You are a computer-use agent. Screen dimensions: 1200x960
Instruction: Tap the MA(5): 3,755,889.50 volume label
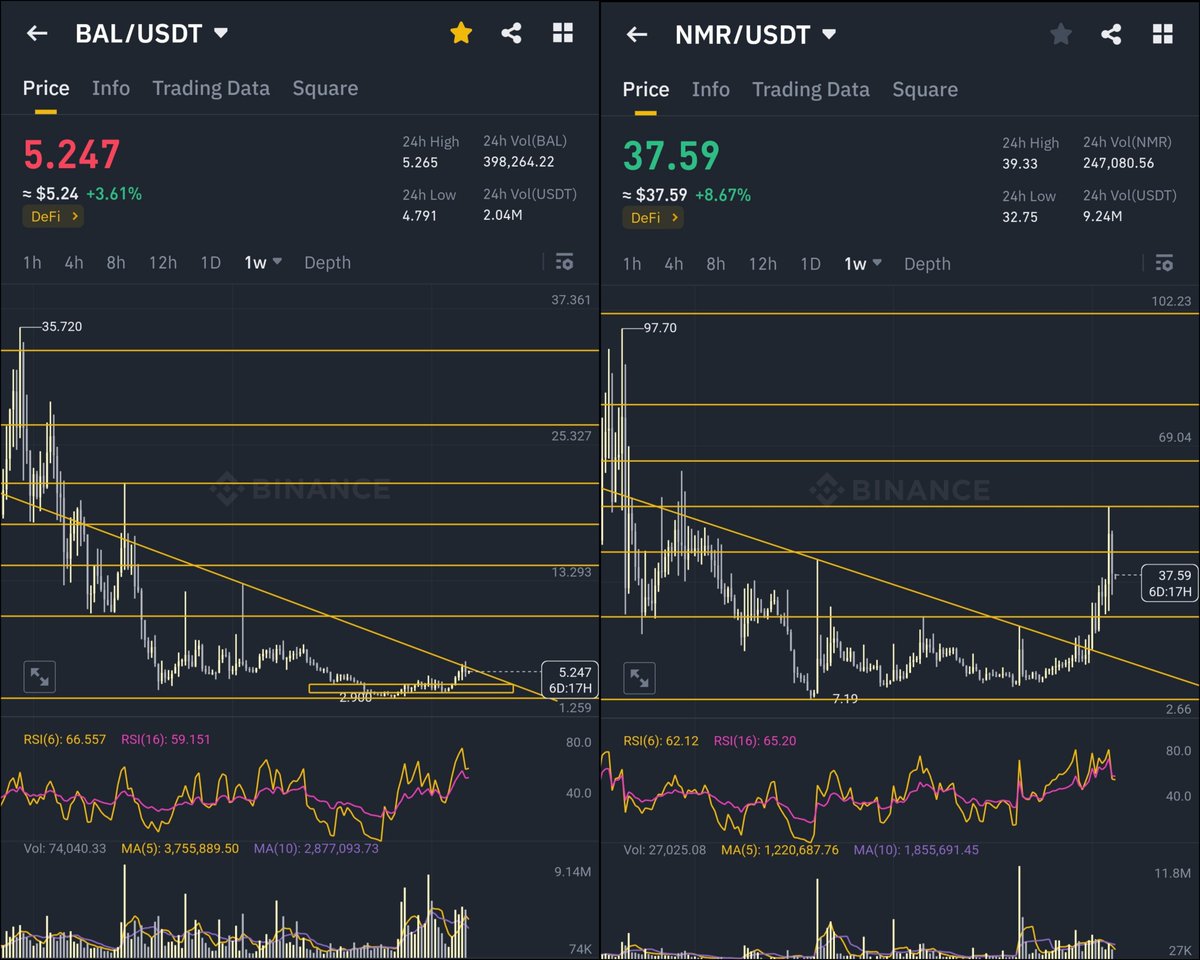coord(179,848)
